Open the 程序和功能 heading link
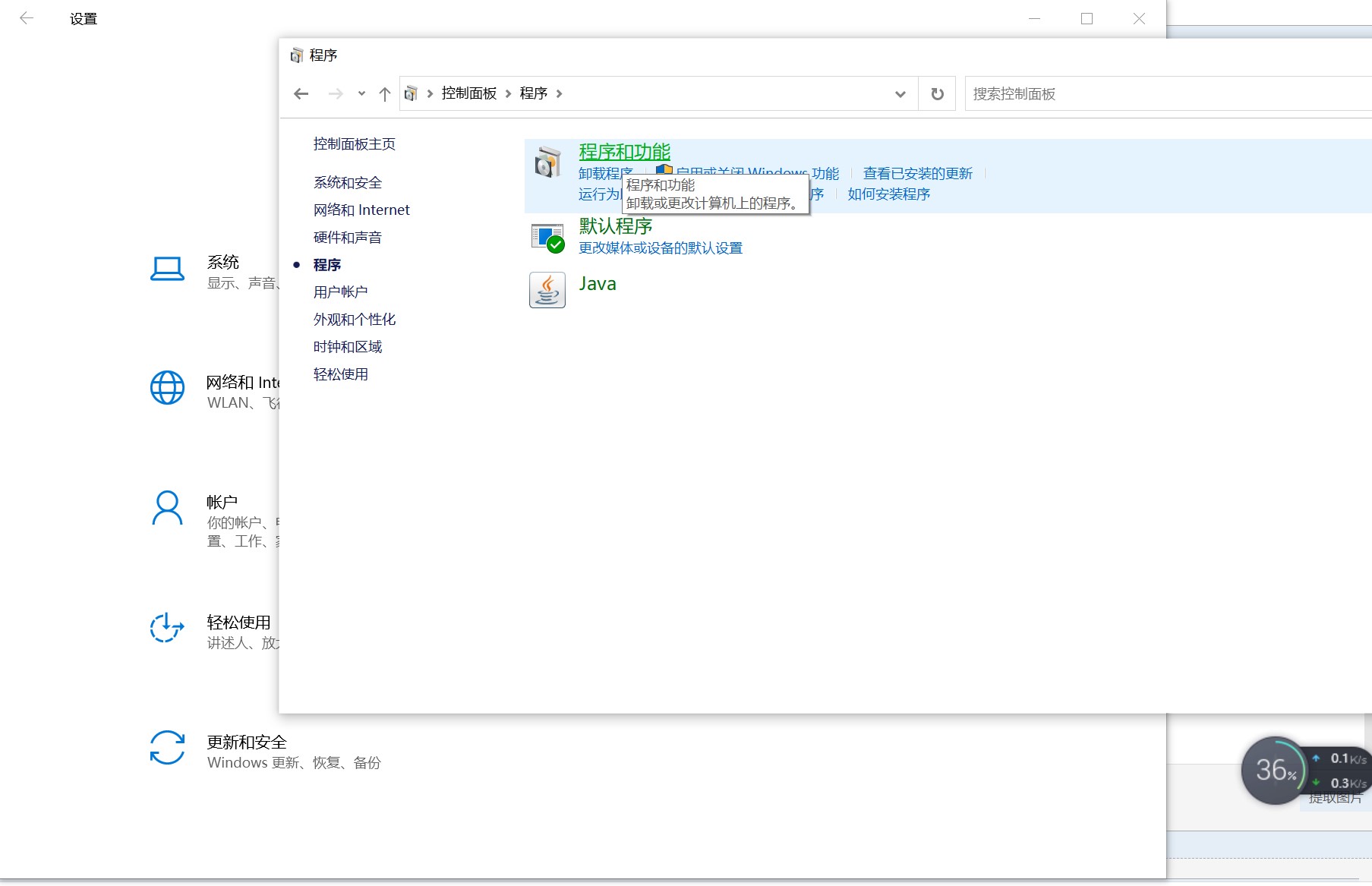 625,152
